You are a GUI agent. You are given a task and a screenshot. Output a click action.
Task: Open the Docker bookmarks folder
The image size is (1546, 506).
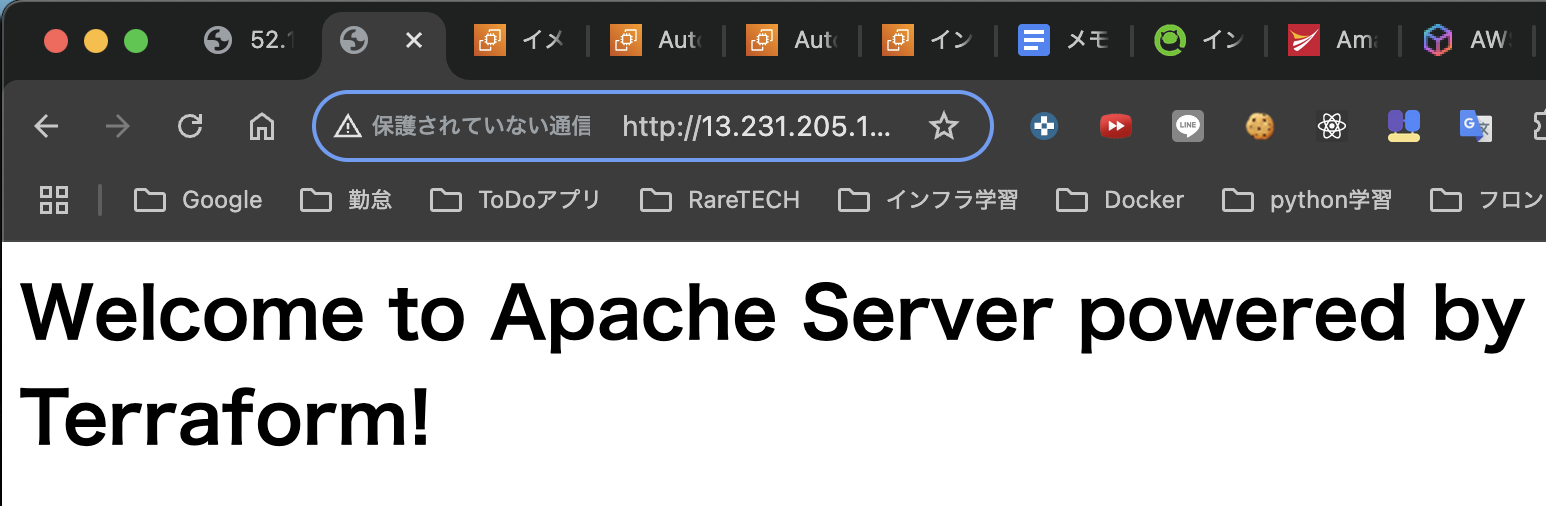click(x=1120, y=200)
